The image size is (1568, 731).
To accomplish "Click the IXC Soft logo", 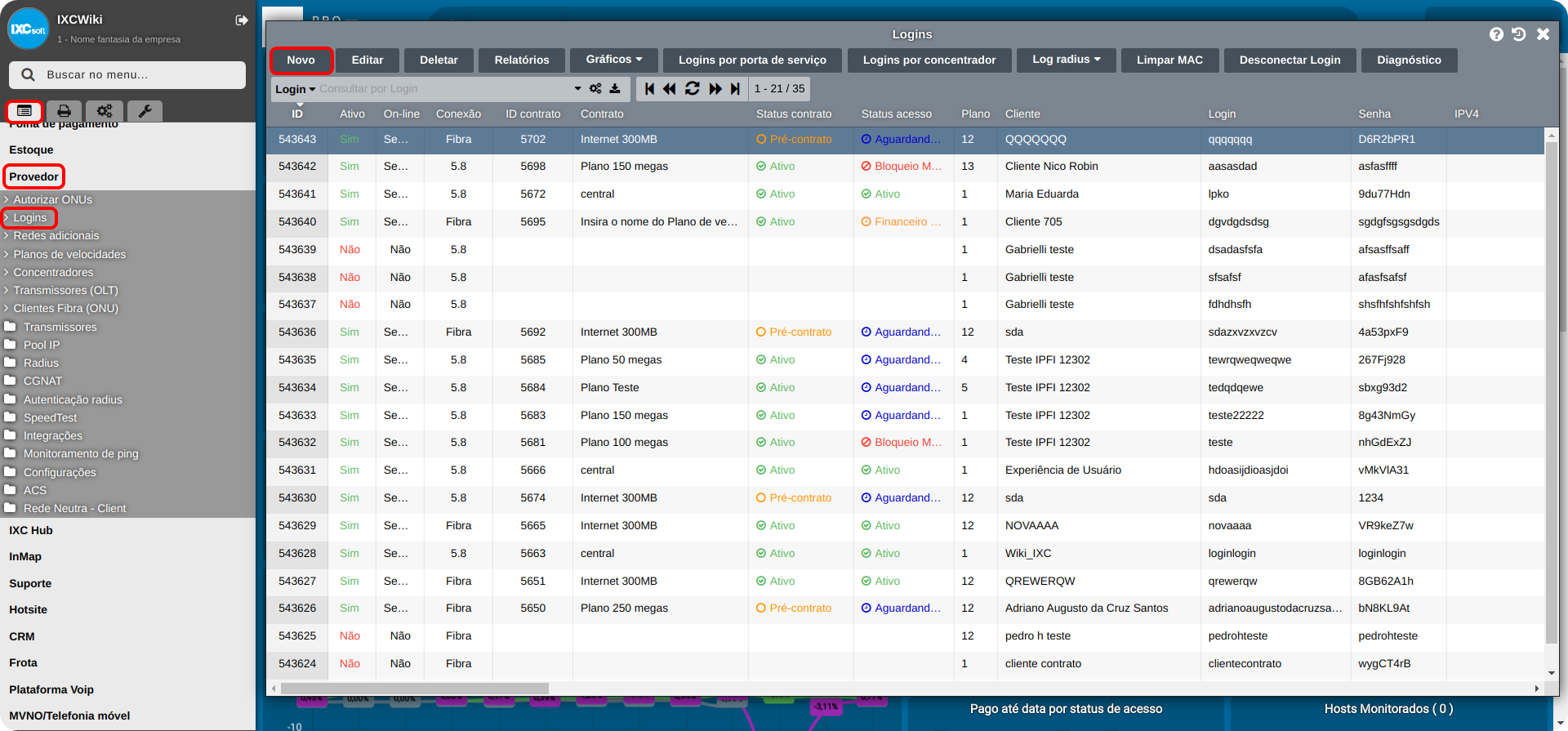I will pyautogui.click(x=28, y=29).
